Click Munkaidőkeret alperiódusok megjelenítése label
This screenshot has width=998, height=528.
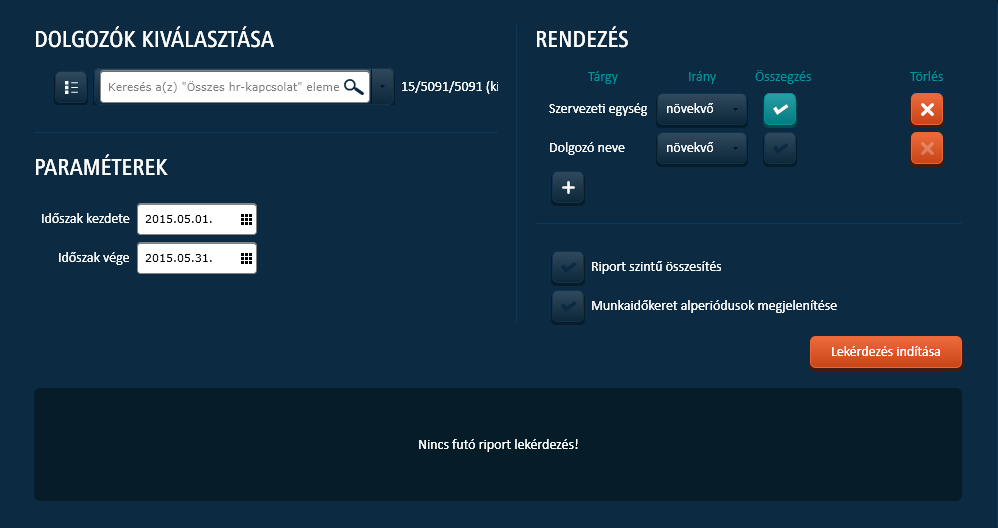(714, 306)
